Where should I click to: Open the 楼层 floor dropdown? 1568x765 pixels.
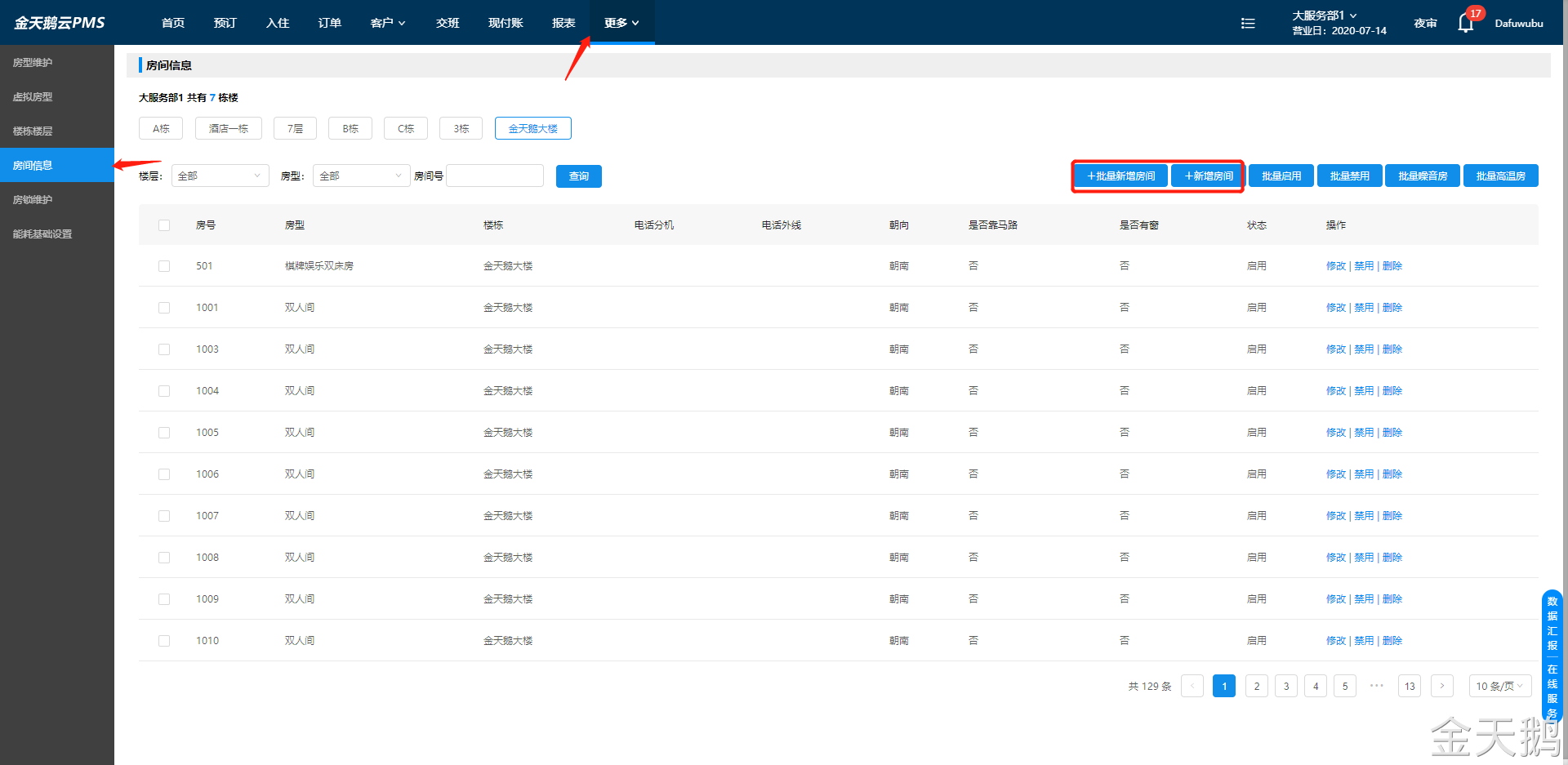pyautogui.click(x=220, y=176)
